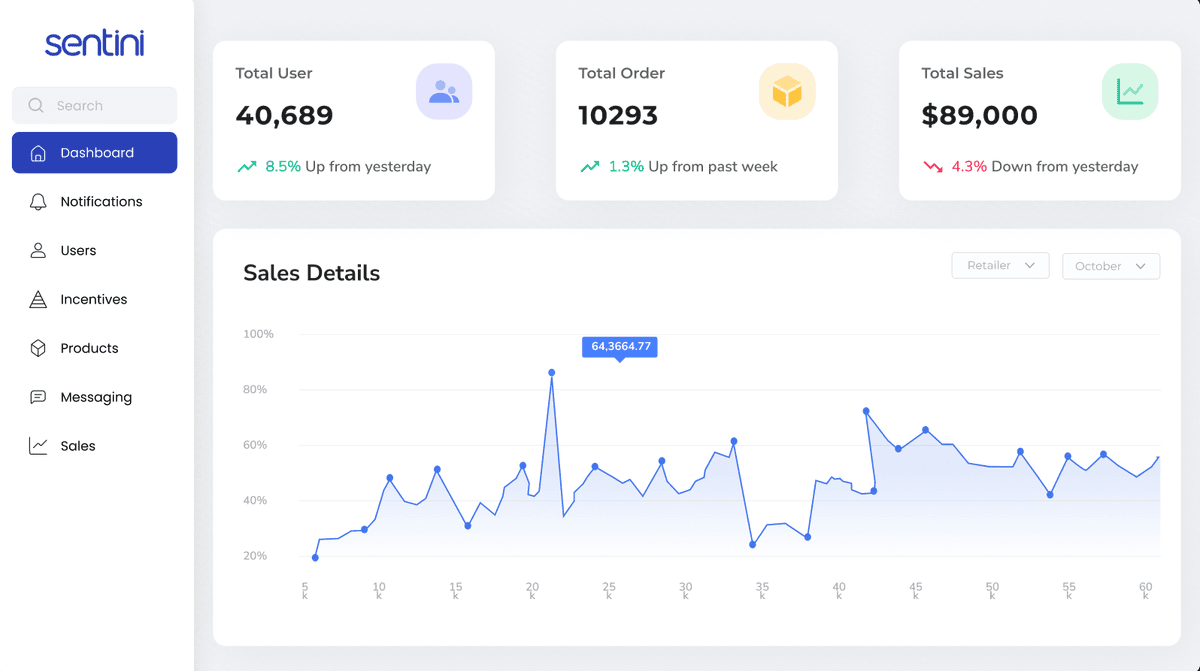The height and width of the screenshot is (671, 1200).
Task: Click the Sales Details heading
Action: pos(312,273)
